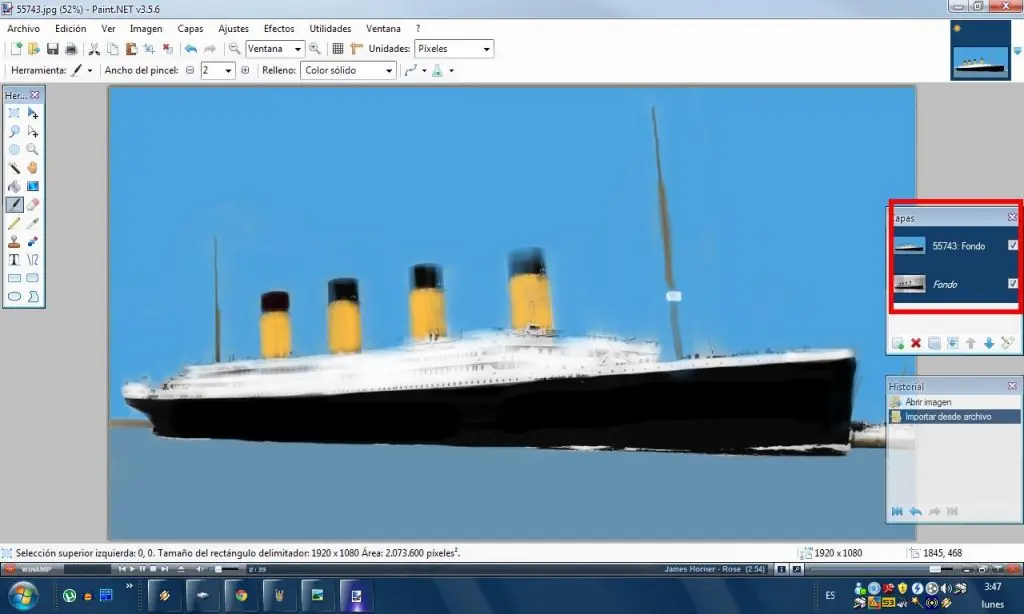Click the image thumbnail at top right
Screen dimensions: 1024x614
(x=980, y=50)
